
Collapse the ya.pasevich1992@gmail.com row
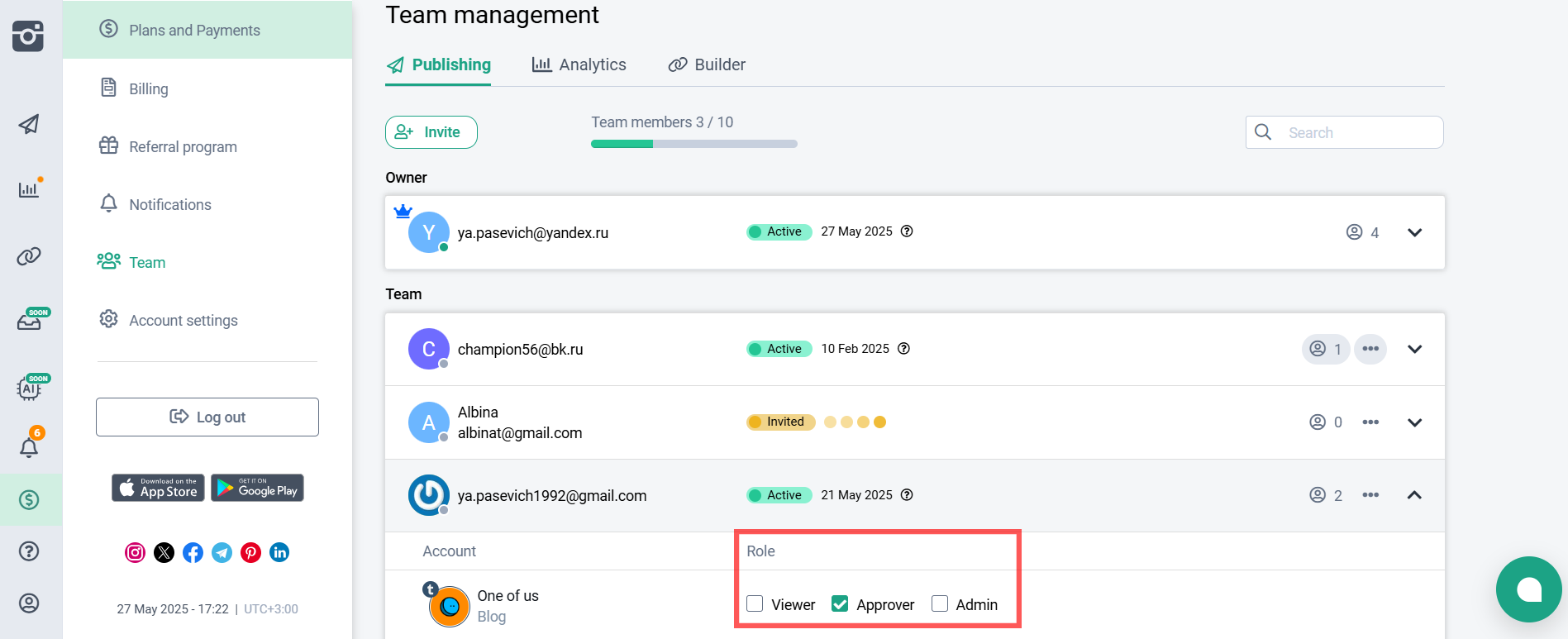[x=1414, y=495]
